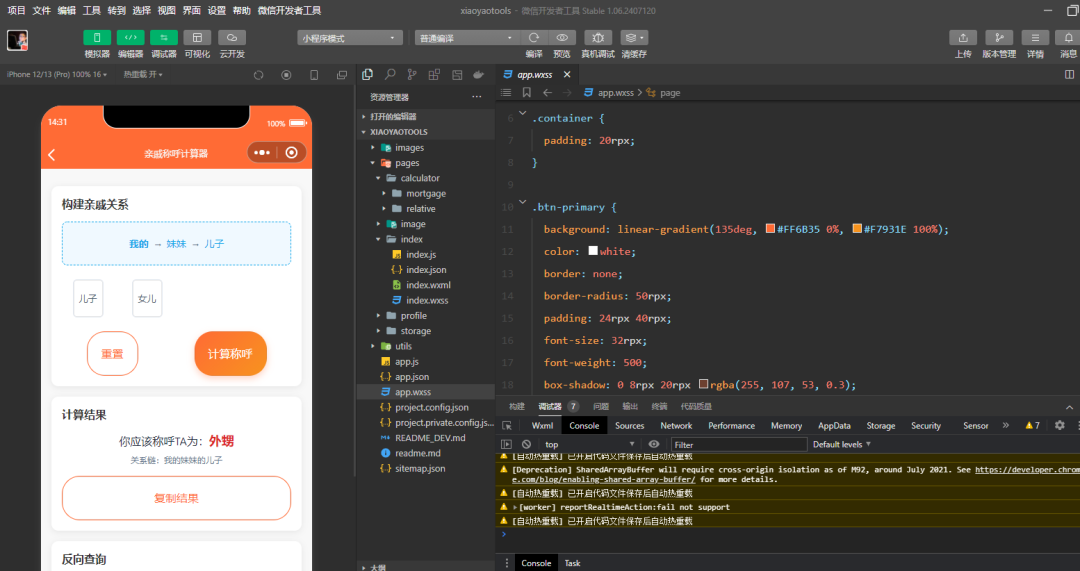The height and width of the screenshot is (571, 1080).
Task: Toggle the editor panel (编辑器)
Action: point(130,38)
